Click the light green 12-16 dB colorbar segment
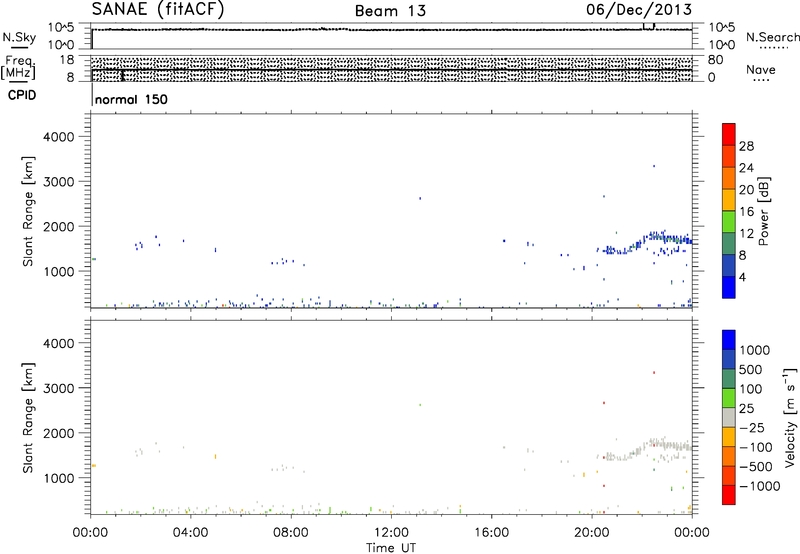This screenshot has width=800, height=554. click(729, 221)
